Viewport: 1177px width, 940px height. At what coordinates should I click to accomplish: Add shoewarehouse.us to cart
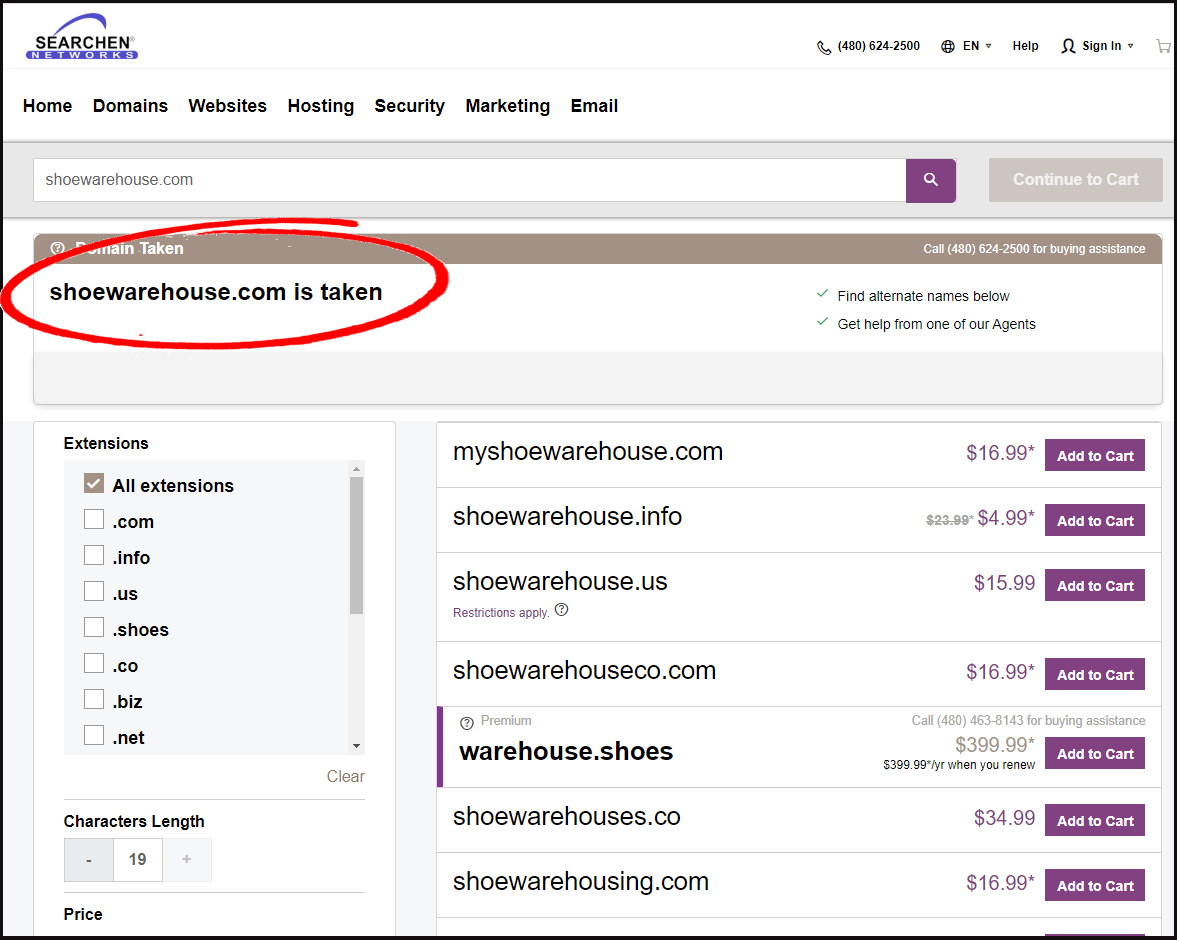[x=1095, y=586]
